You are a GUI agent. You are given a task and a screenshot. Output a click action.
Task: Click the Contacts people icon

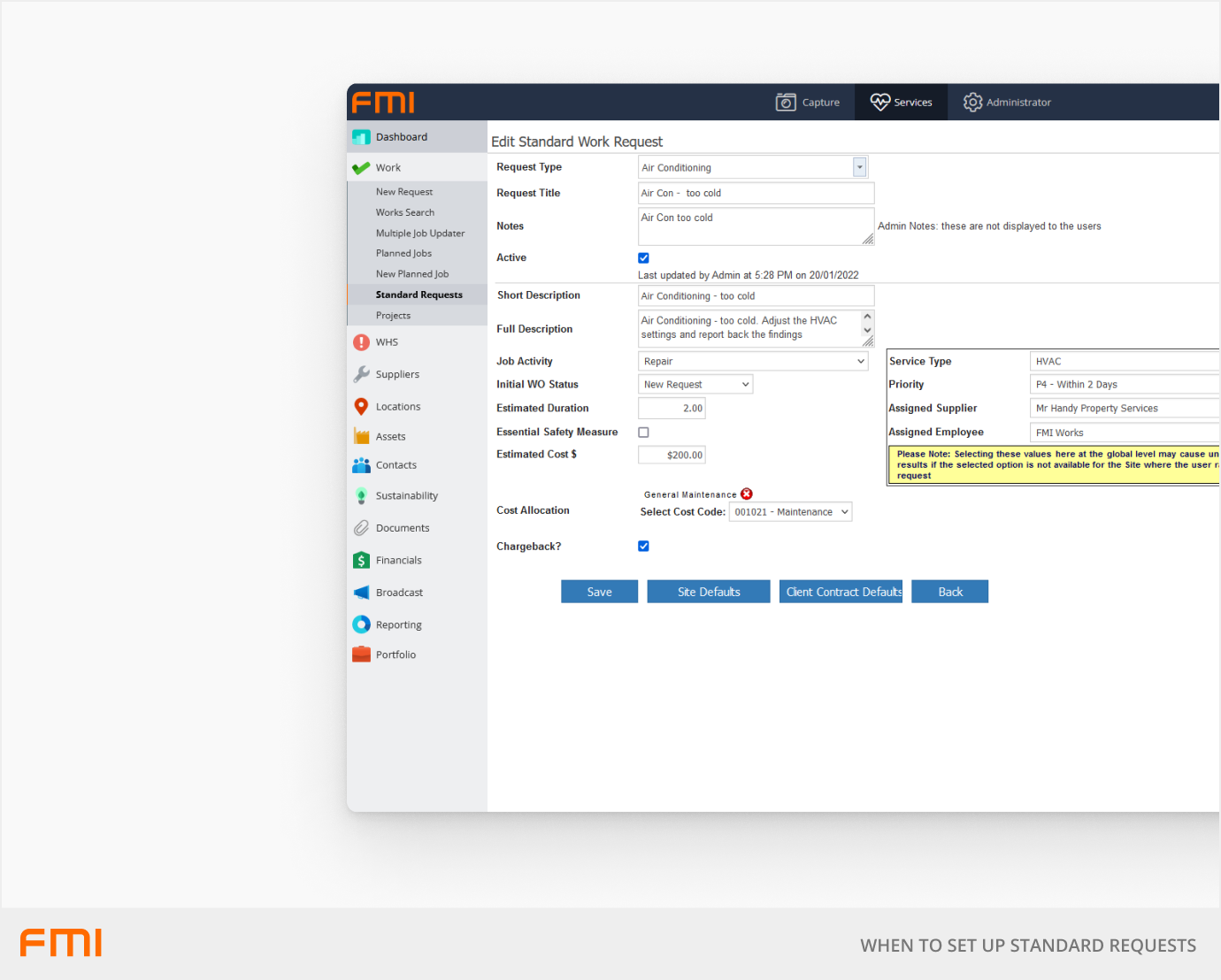click(361, 465)
